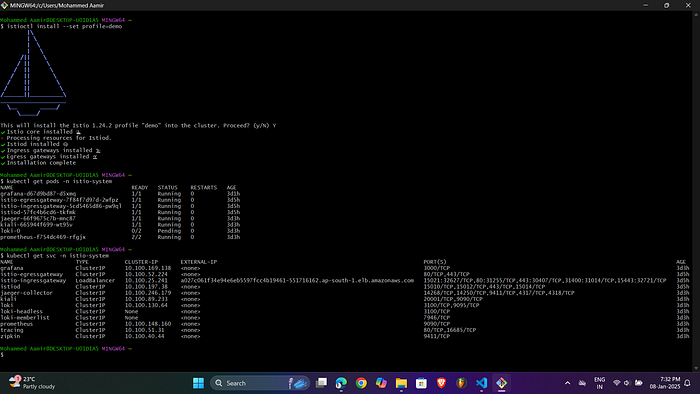The width and height of the screenshot is (700, 394).
Task: Click the 'istioctl install --set profile=demo' command
Action: point(64,26)
